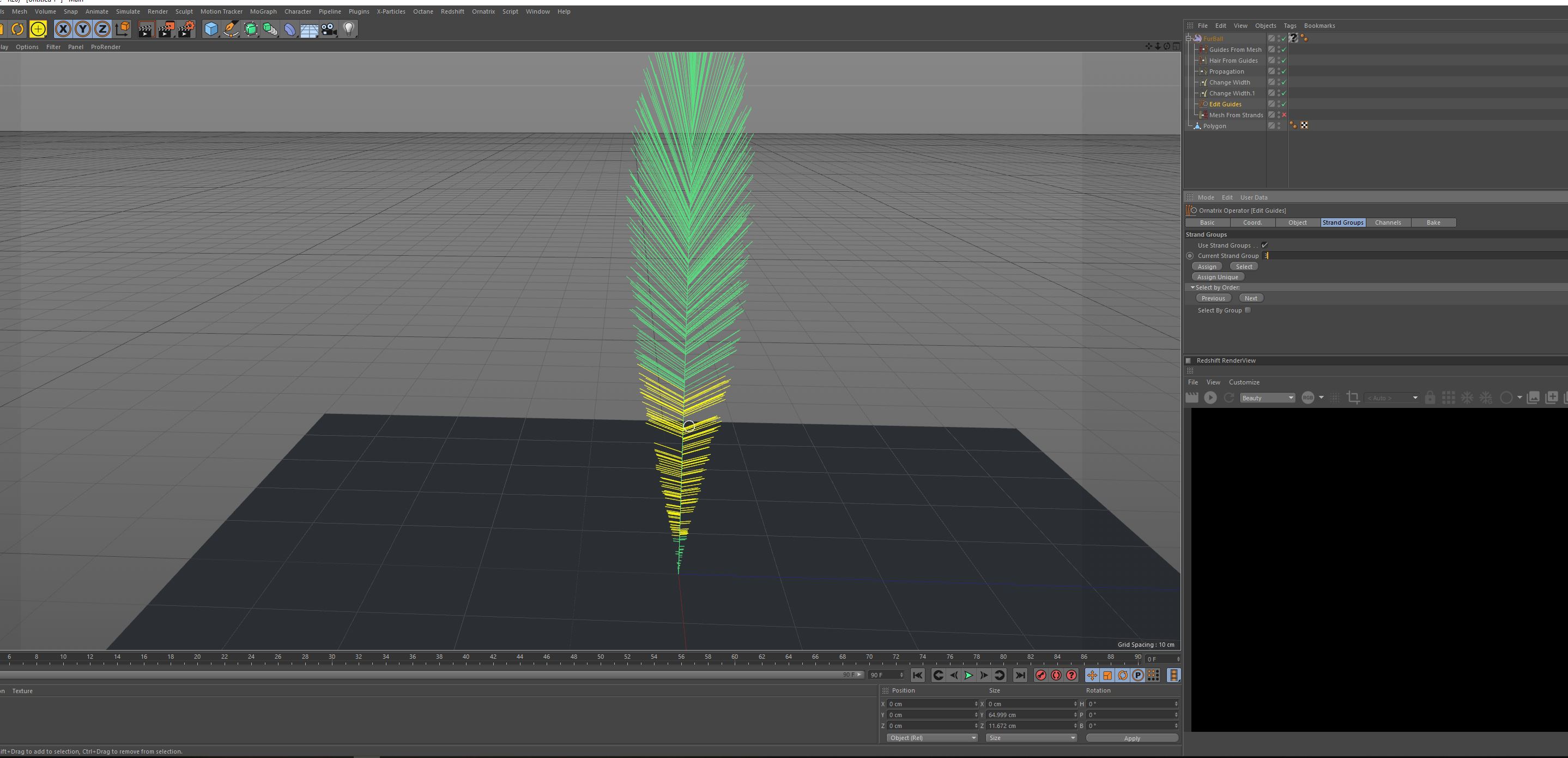Open Edit Render Settings icon

pyautogui.click(x=186, y=29)
